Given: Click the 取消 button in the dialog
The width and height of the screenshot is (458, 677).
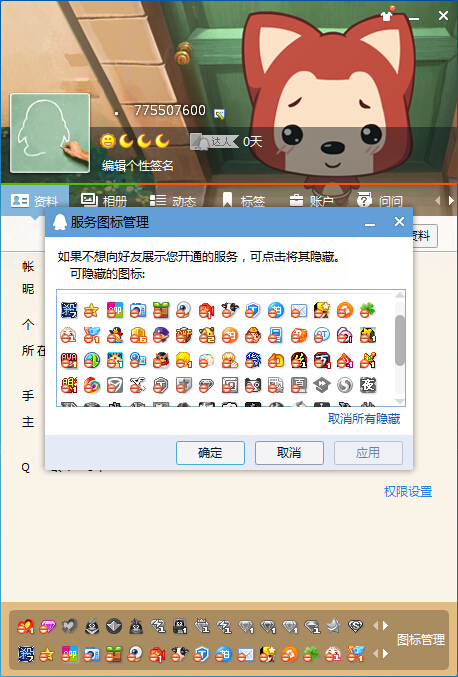Looking at the screenshot, I should (289, 452).
